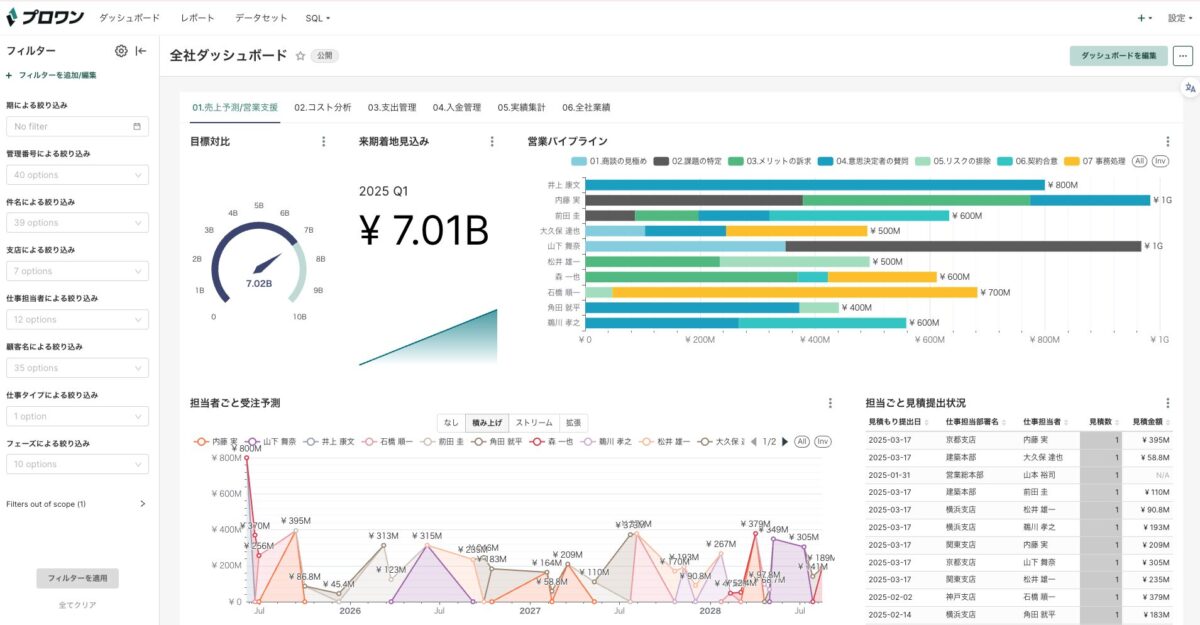This screenshot has height=625, width=1200.
Task: Open the 営業パイプライン chart kebab menu
Action: pyautogui.click(x=1167, y=142)
